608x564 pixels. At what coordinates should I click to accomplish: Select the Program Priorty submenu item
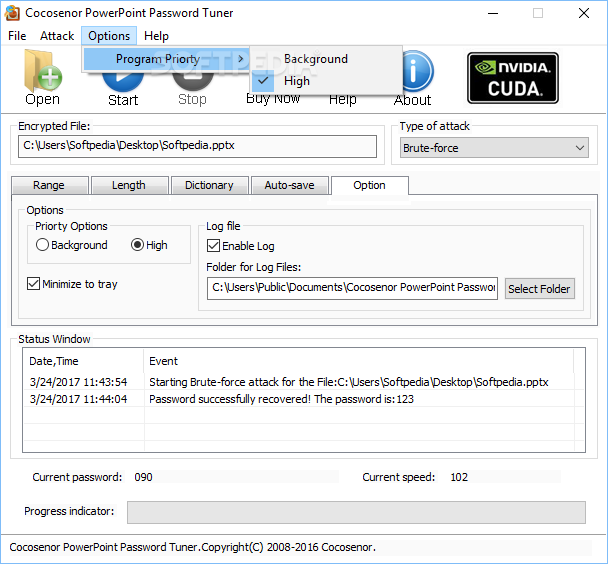pyautogui.click(x=166, y=59)
